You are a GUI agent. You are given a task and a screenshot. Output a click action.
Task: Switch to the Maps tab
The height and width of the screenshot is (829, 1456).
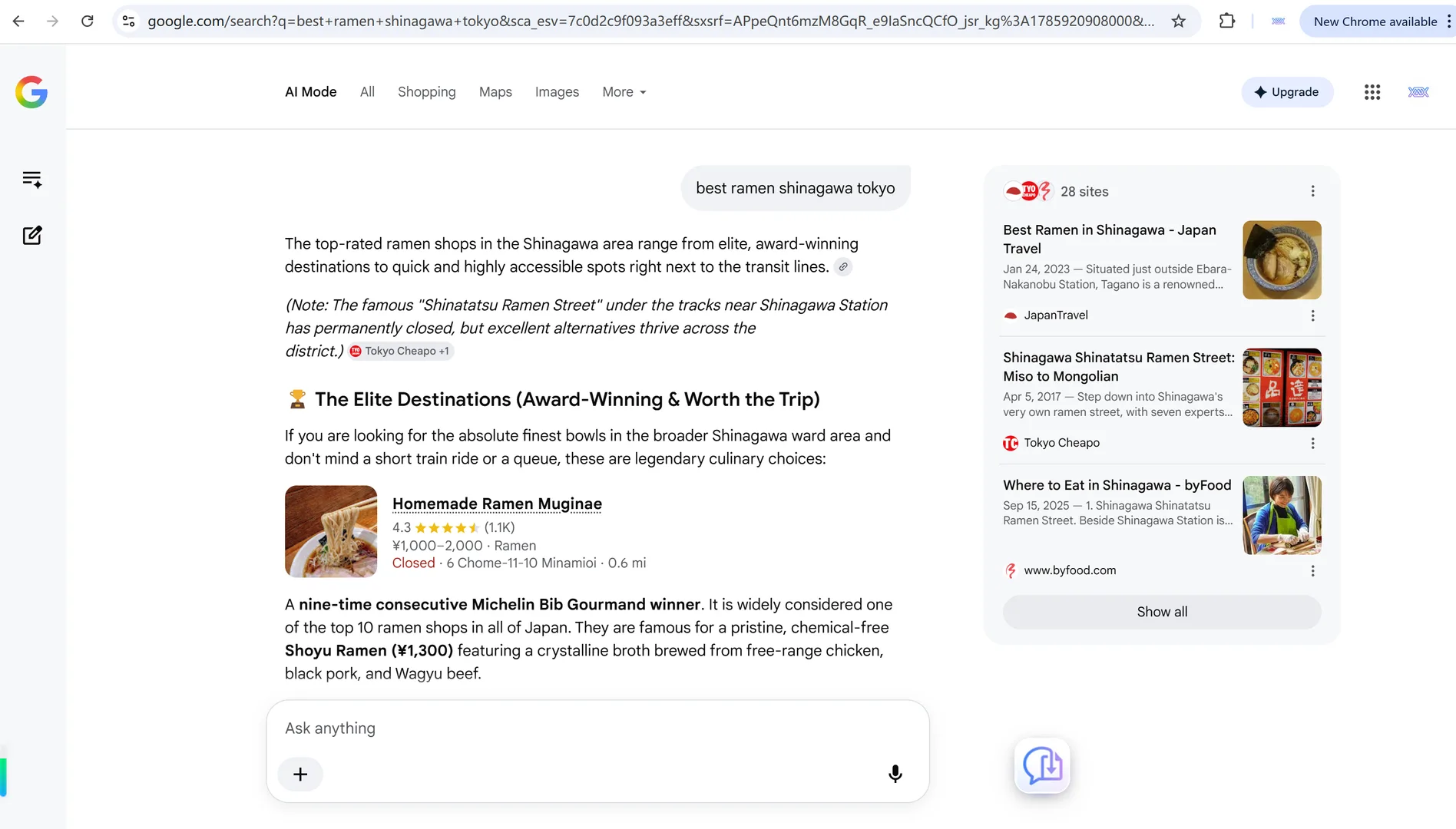point(495,92)
